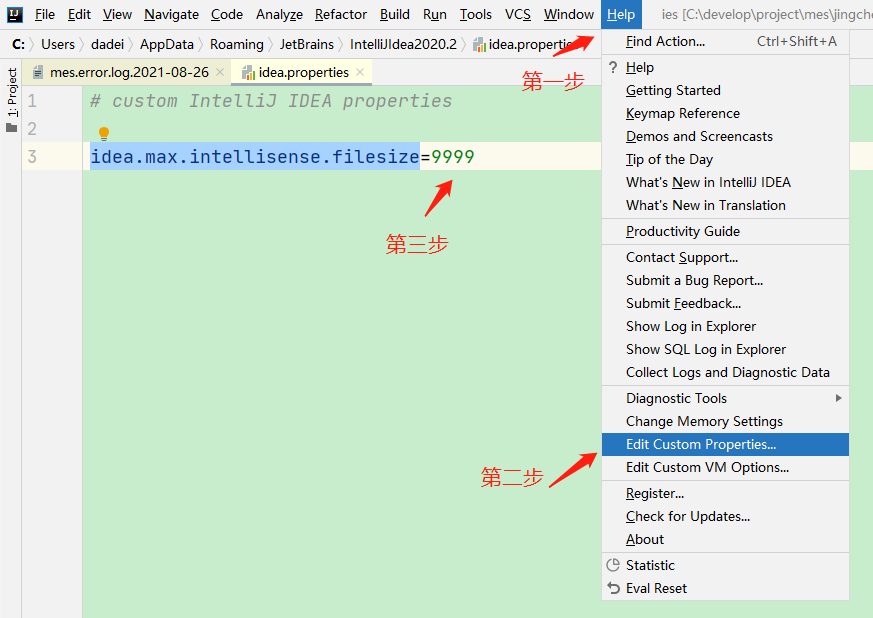Close the idea.properties editor tab
The width and height of the screenshot is (873, 618).
[x=360, y=72]
